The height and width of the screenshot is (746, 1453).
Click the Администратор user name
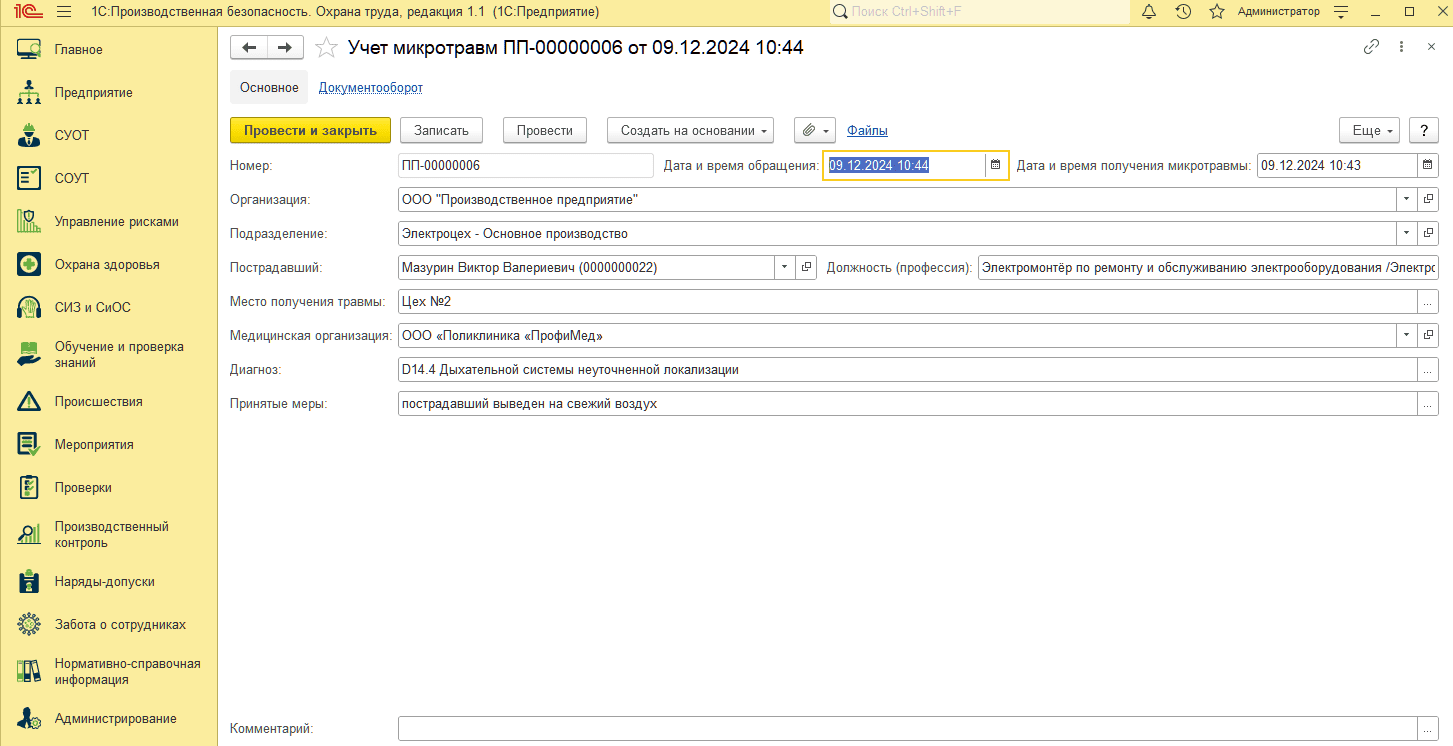[x=1278, y=12]
